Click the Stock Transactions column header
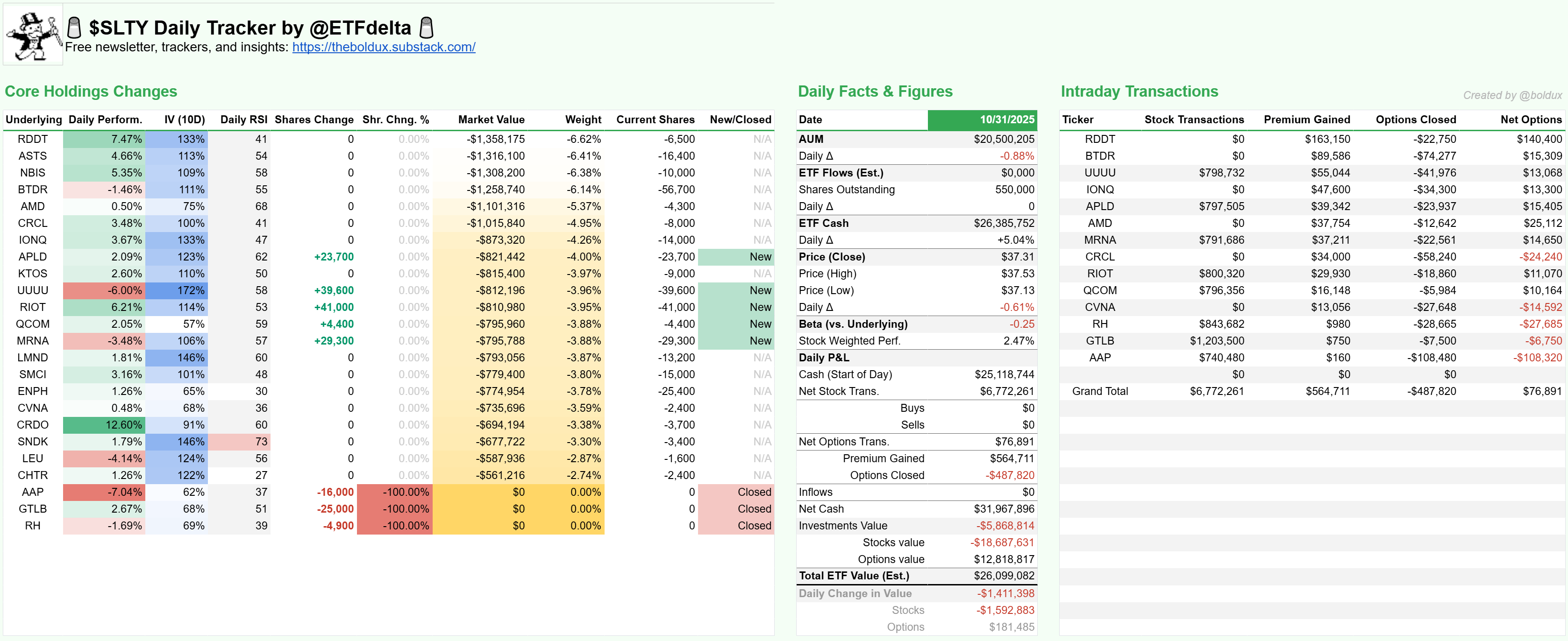 (1194, 120)
